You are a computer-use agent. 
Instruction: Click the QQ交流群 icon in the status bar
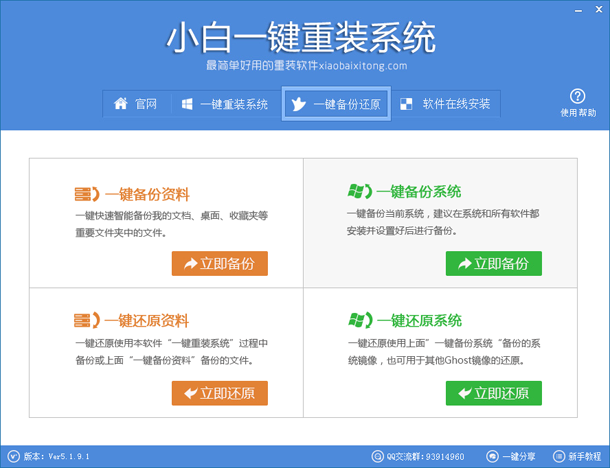377,456
